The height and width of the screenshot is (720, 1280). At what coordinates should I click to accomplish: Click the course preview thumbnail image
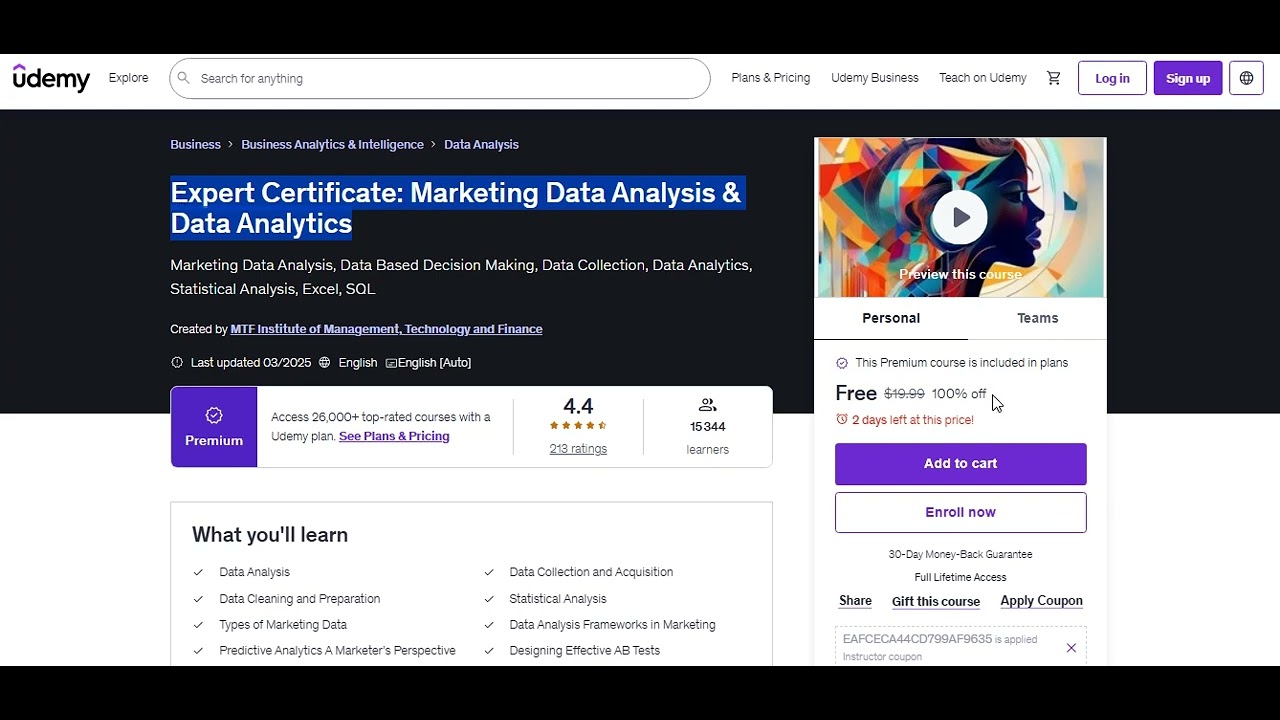click(961, 217)
